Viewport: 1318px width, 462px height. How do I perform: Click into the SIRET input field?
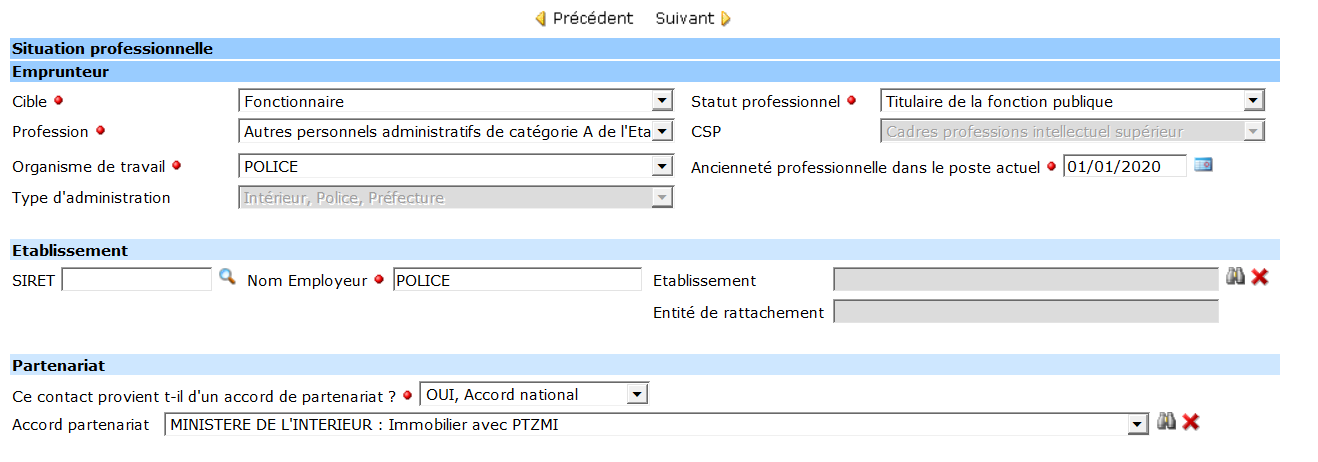(x=137, y=280)
